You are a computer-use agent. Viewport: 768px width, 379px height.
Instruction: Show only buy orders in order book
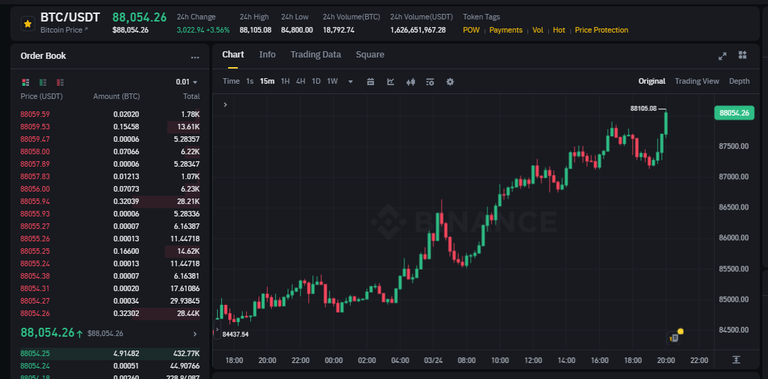[43, 82]
